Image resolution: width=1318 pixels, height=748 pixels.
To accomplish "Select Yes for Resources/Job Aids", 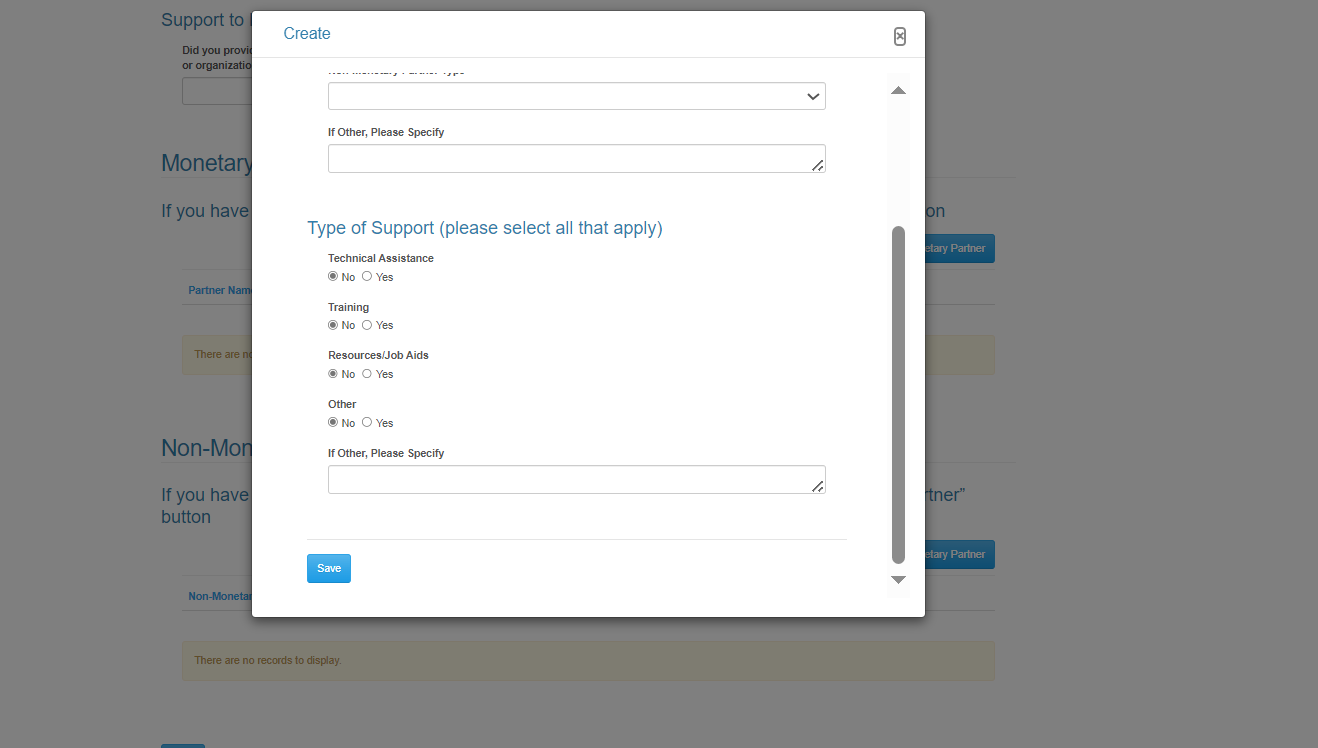I will [x=367, y=374].
